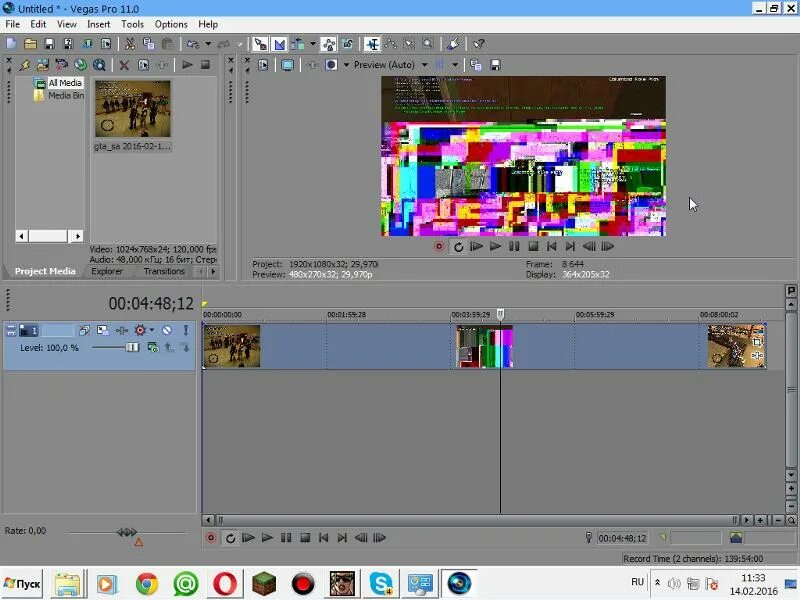800x600 pixels.
Task: Open the Options menu
Action: coord(171,24)
